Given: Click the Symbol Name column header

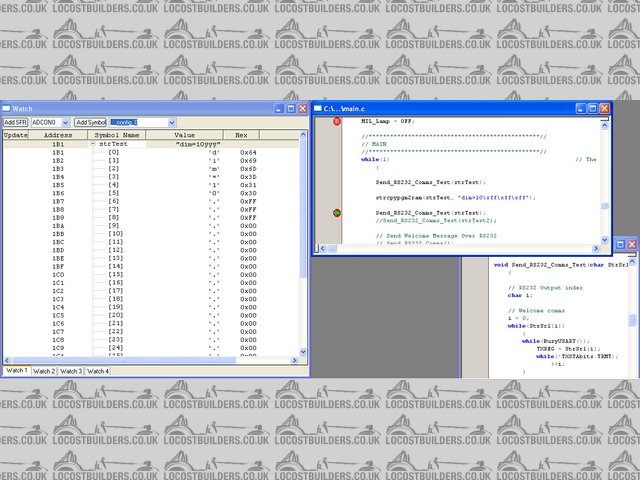Looking at the screenshot, I should [x=117, y=135].
